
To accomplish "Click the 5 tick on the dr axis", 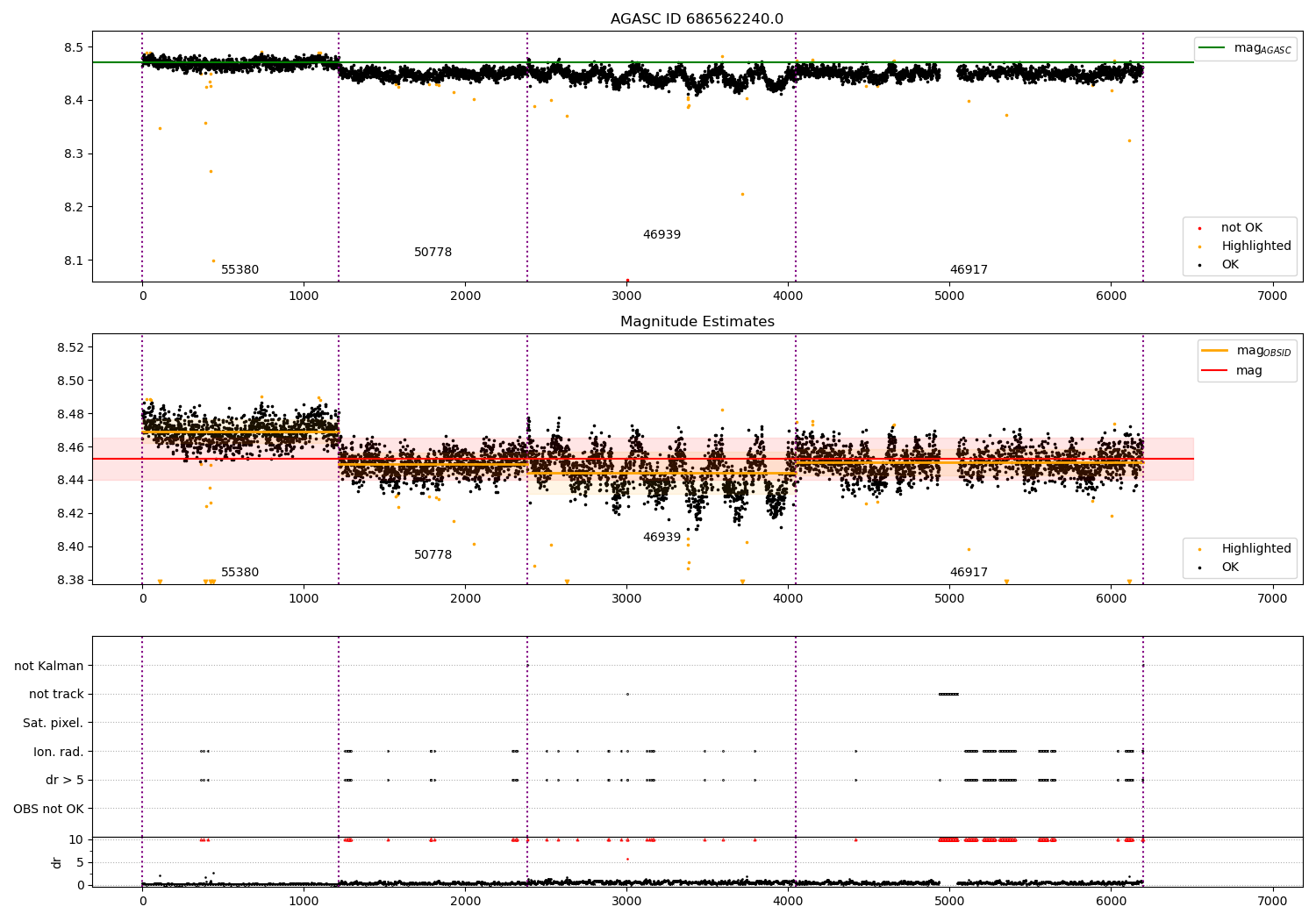I will point(80,863).
